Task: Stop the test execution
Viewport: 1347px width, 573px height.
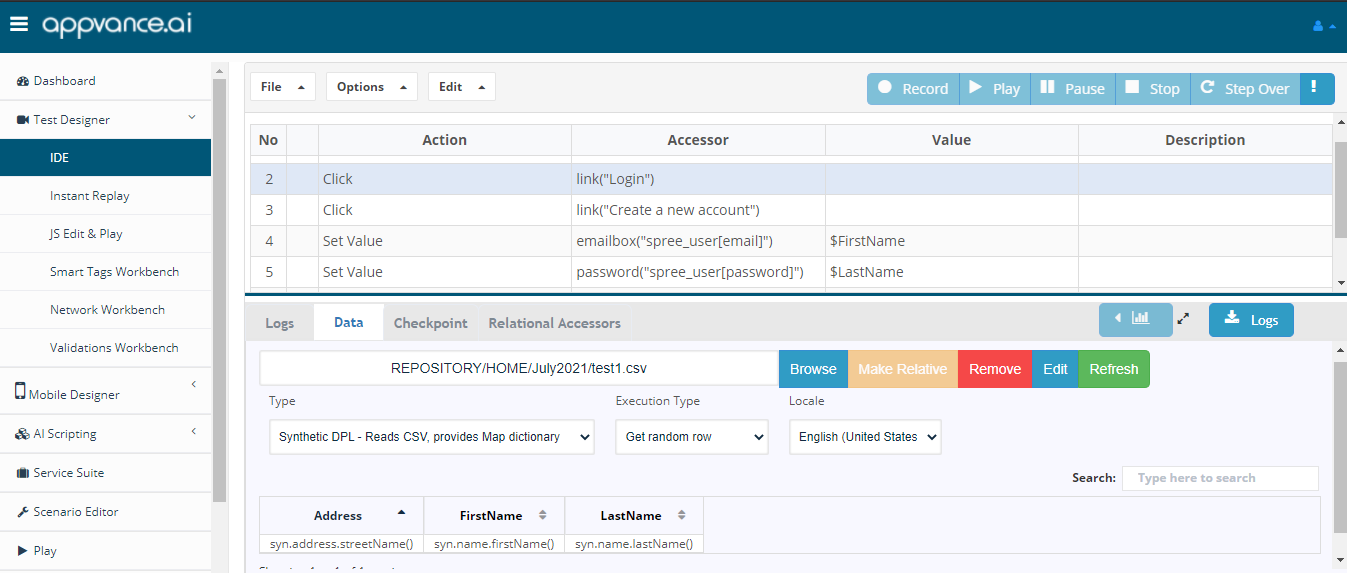Action: tap(1152, 89)
